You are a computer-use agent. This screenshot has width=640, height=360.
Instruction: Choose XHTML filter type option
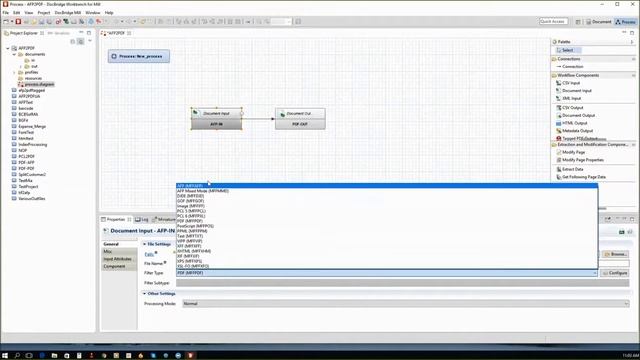click(387, 251)
